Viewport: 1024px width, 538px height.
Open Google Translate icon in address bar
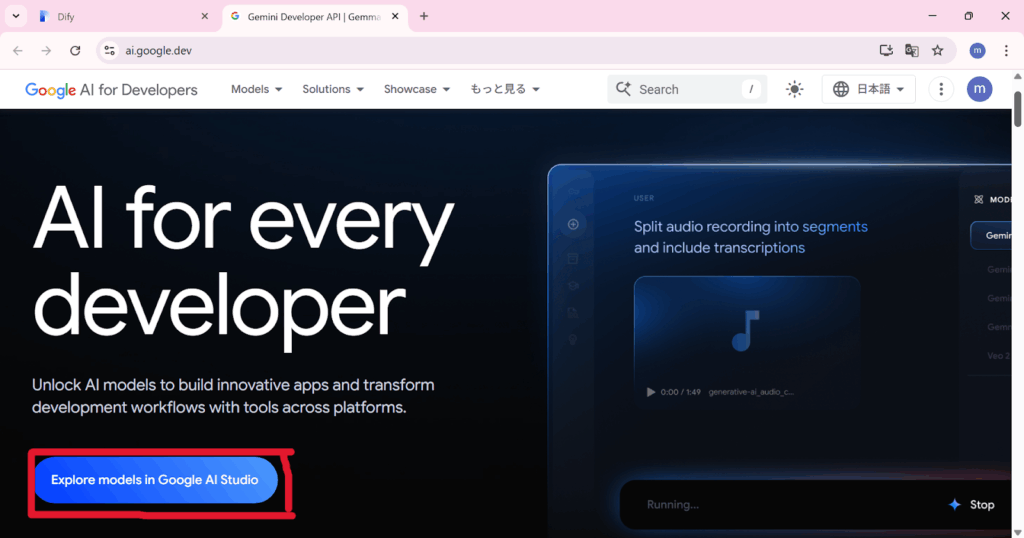click(x=912, y=50)
